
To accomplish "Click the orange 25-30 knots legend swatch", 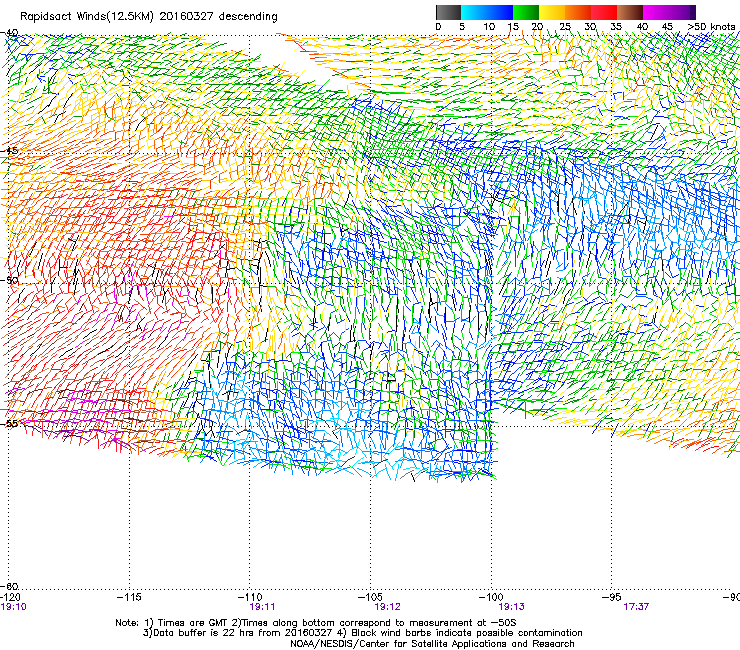I will 578,12.
